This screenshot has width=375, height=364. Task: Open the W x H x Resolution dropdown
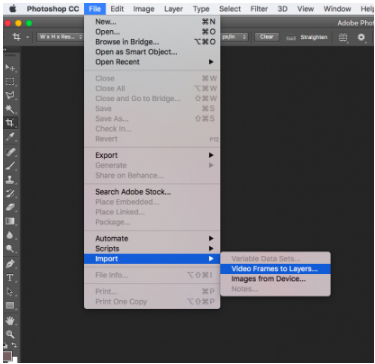click(60, 37)
